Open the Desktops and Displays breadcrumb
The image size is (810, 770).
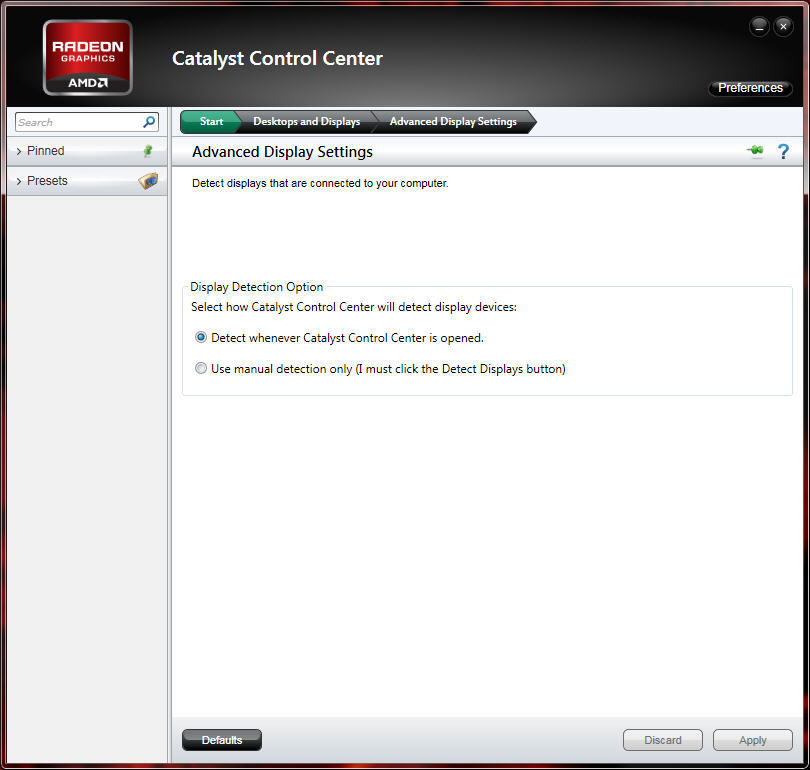306,121
